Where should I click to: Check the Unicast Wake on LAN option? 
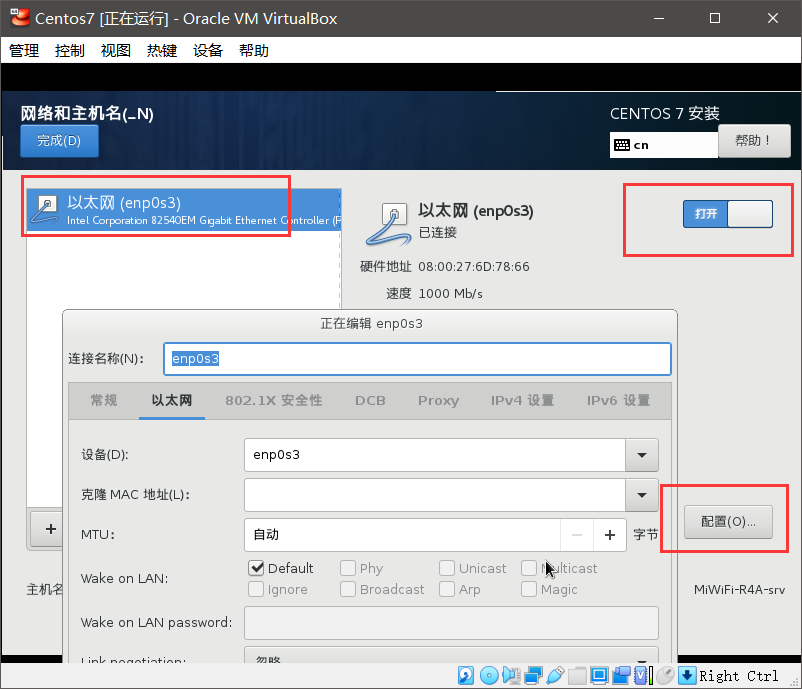point(447,568)
